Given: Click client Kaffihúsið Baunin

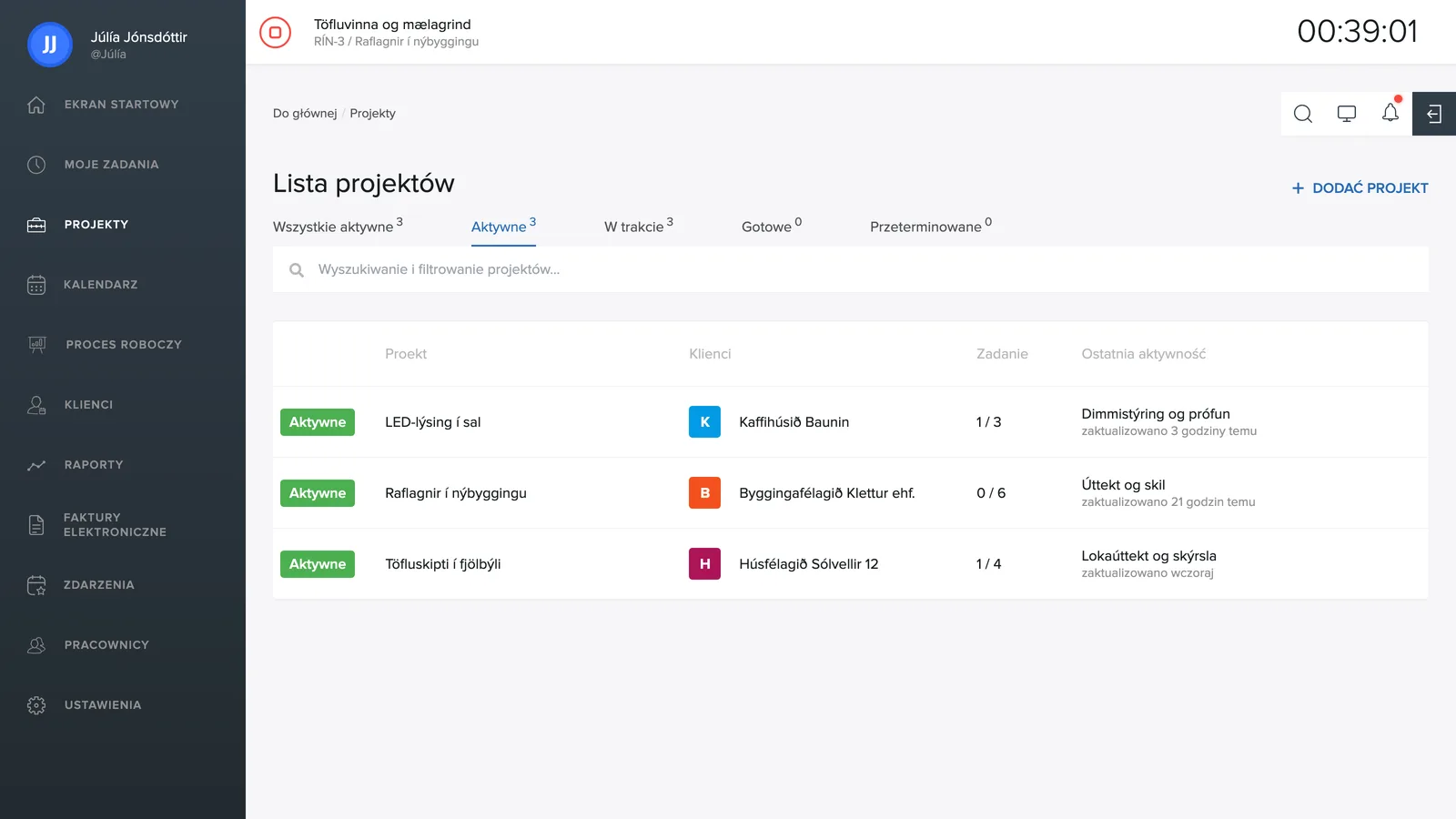Looking at the screenshot, I should tap(794, 422).
